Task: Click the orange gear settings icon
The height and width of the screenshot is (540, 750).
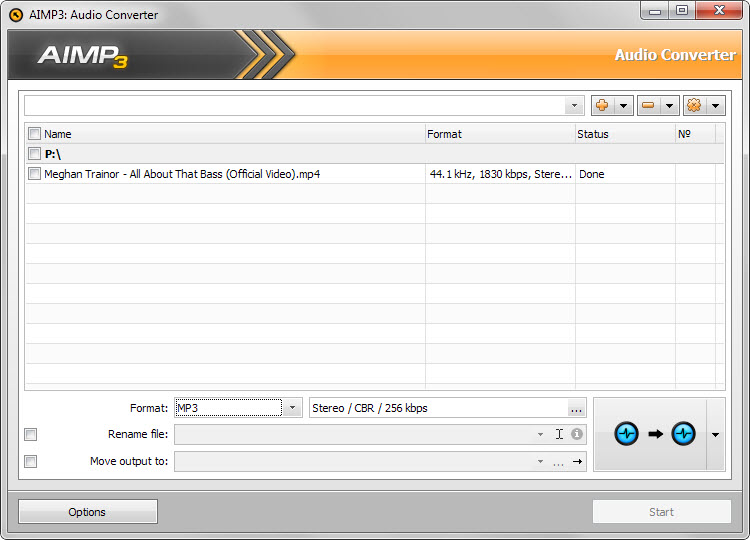Action: (x=694, y=105)
